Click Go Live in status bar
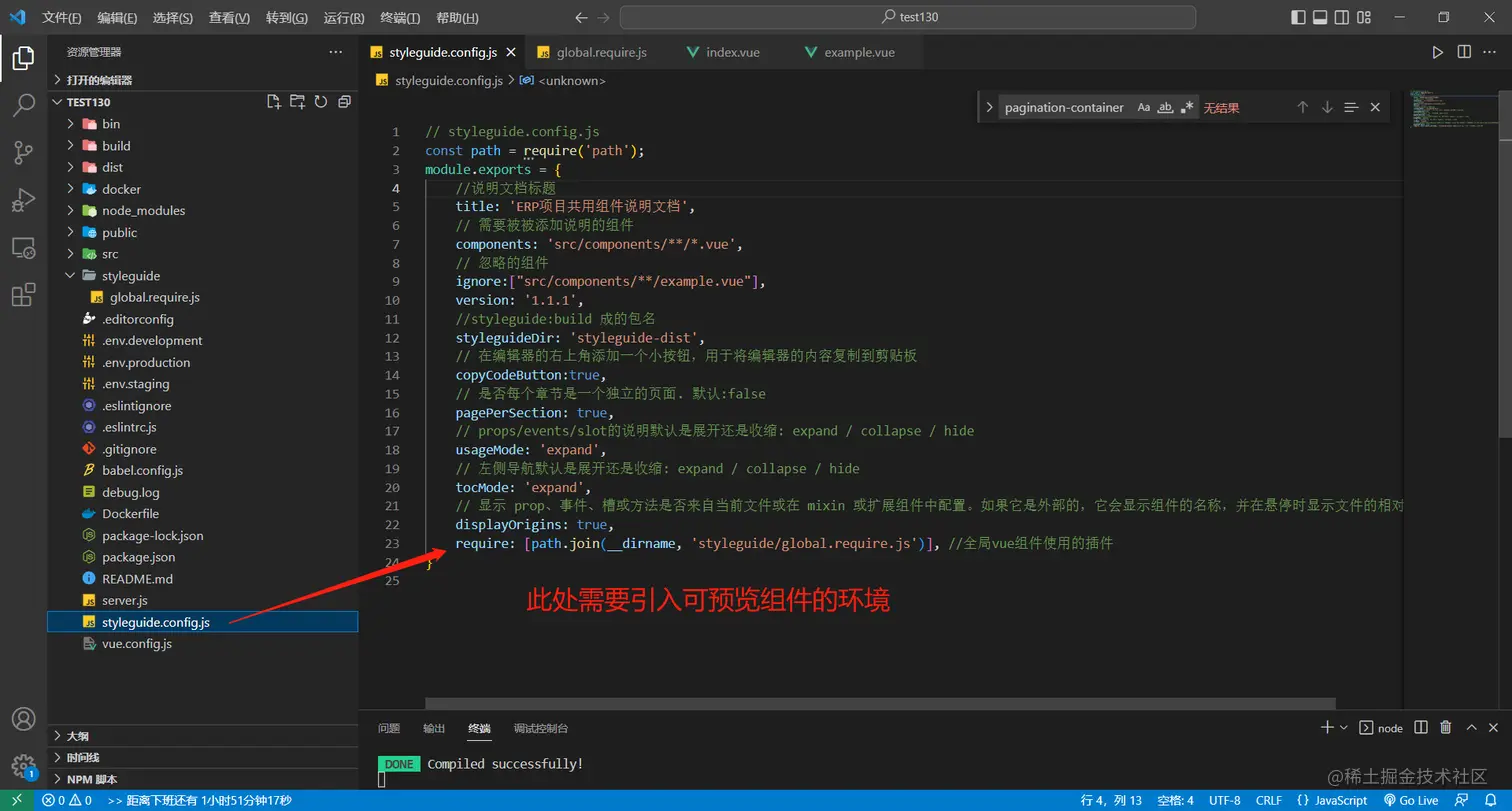This screenshot has width=1512, height=811. tap(1411, 800)
